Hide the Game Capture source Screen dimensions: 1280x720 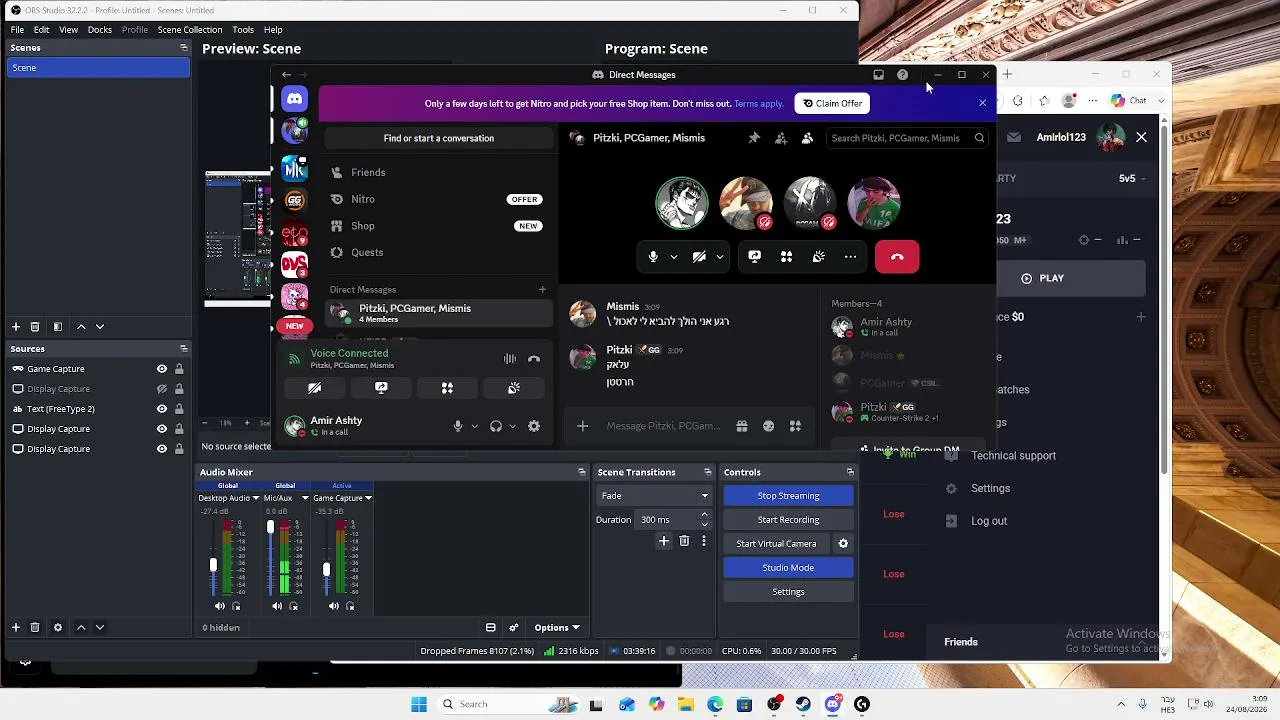point(162,369)
